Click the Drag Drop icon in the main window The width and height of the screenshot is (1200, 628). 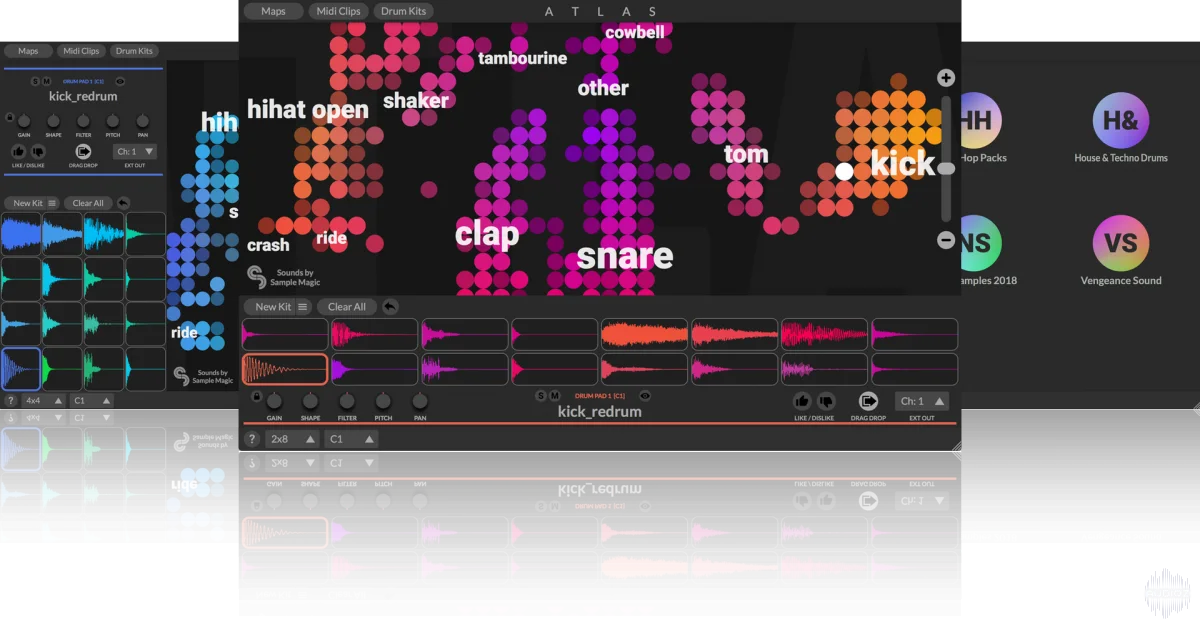[x=868, y=401]
